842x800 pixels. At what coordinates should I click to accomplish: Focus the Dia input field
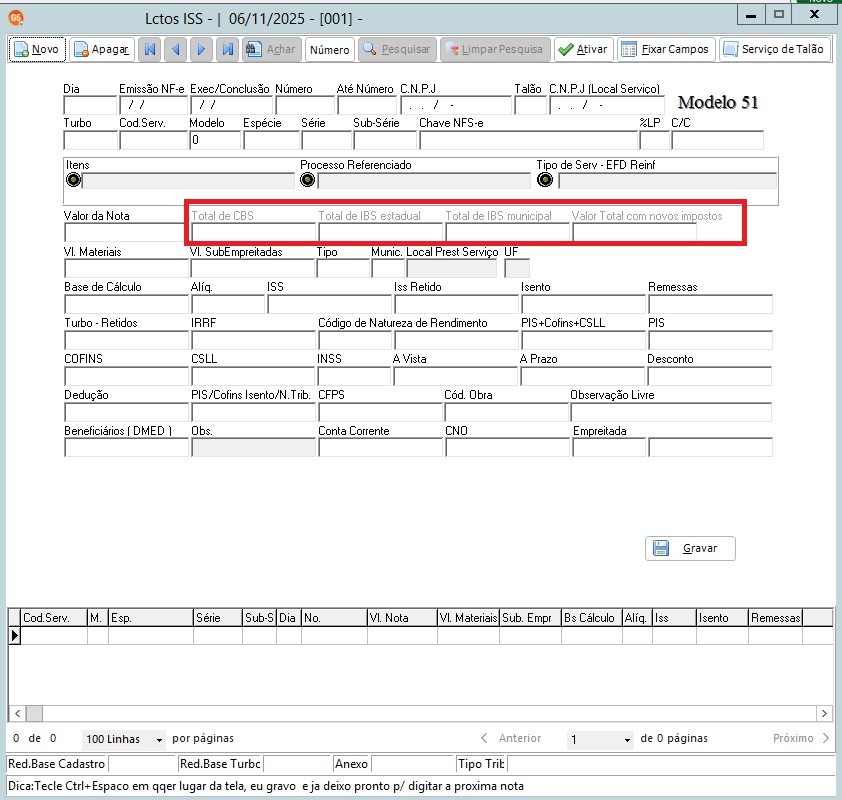90,105
